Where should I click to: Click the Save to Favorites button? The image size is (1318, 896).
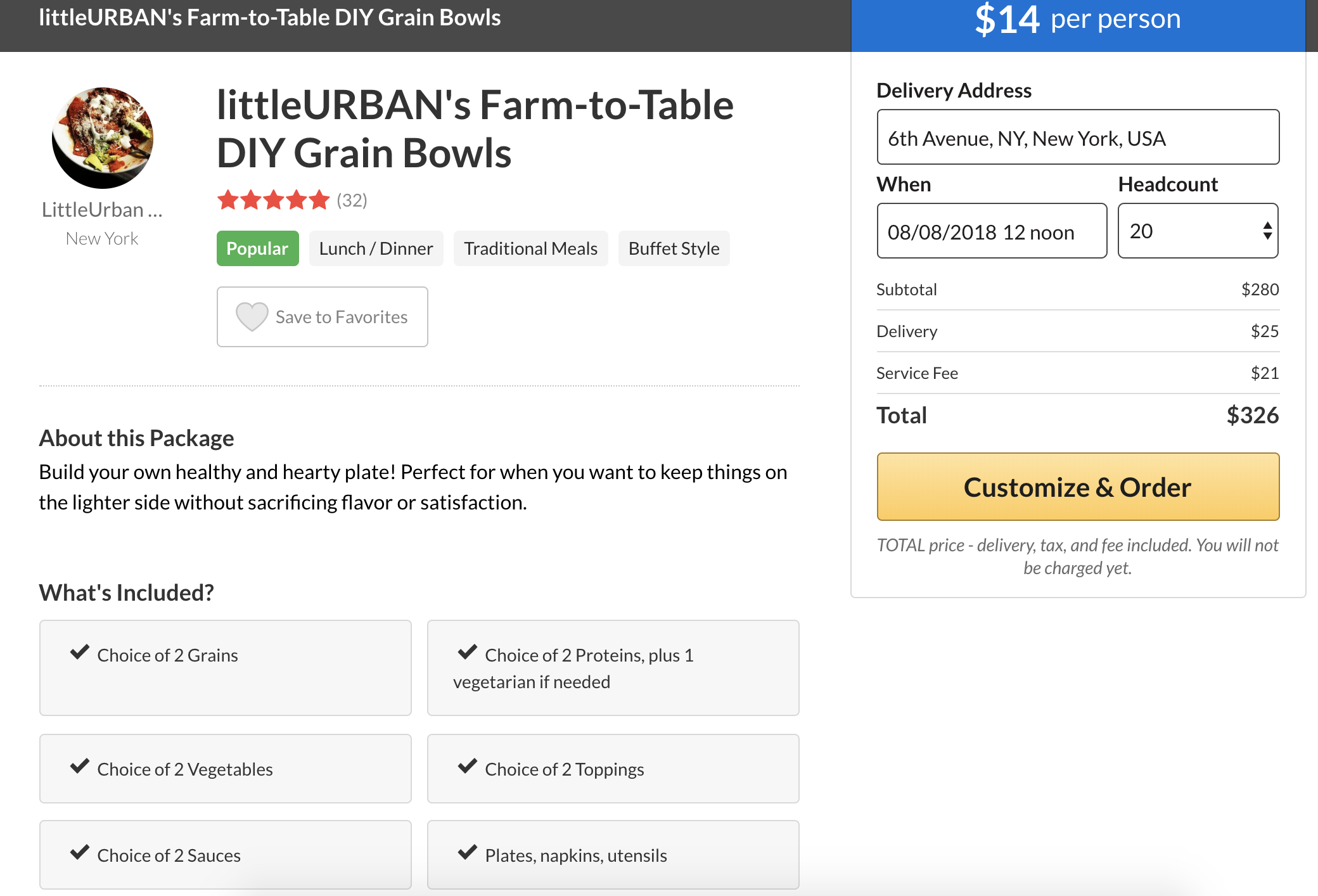pyautogui.click(x=323, y=317)
